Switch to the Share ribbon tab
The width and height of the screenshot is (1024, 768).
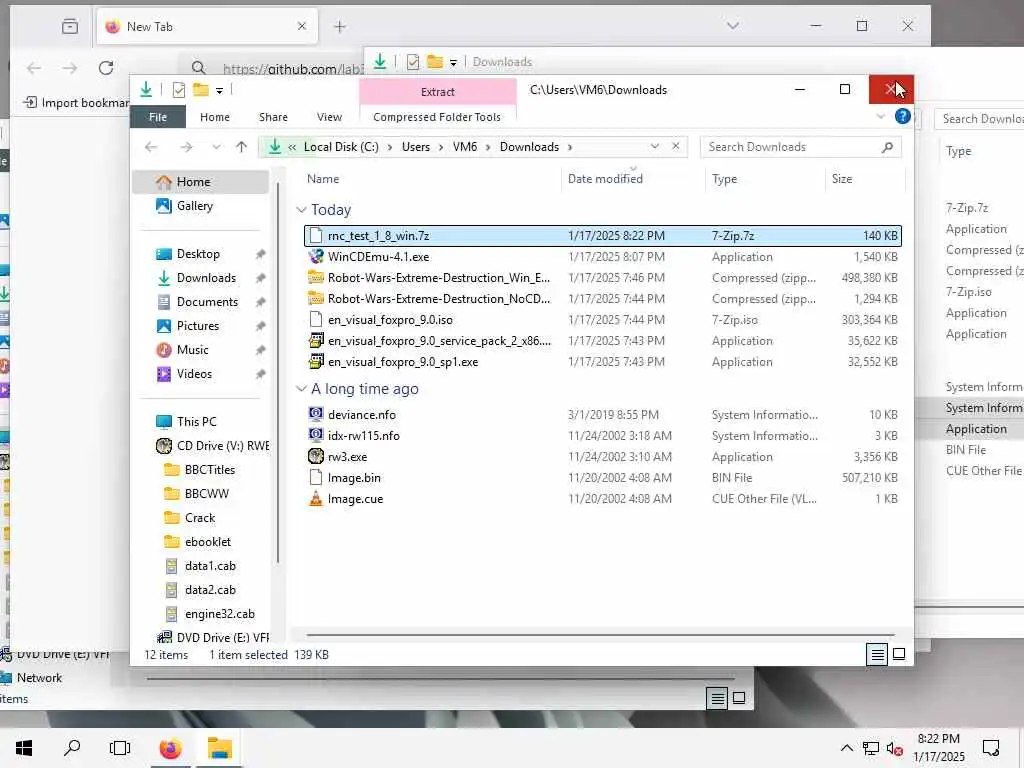(x=273, y=117)
